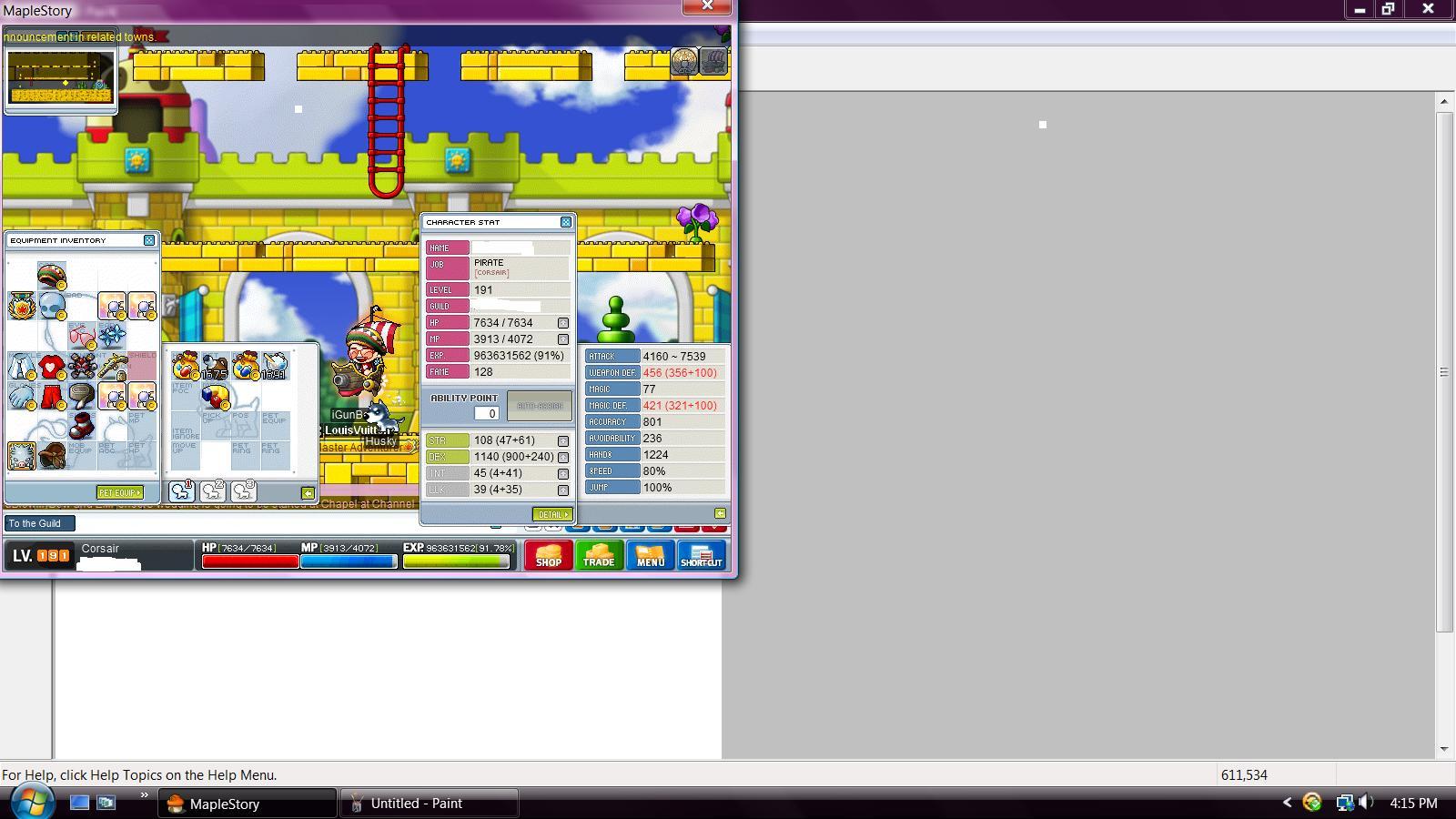
Task: Select pet slot 1 icon
Action: pos(182,490)
